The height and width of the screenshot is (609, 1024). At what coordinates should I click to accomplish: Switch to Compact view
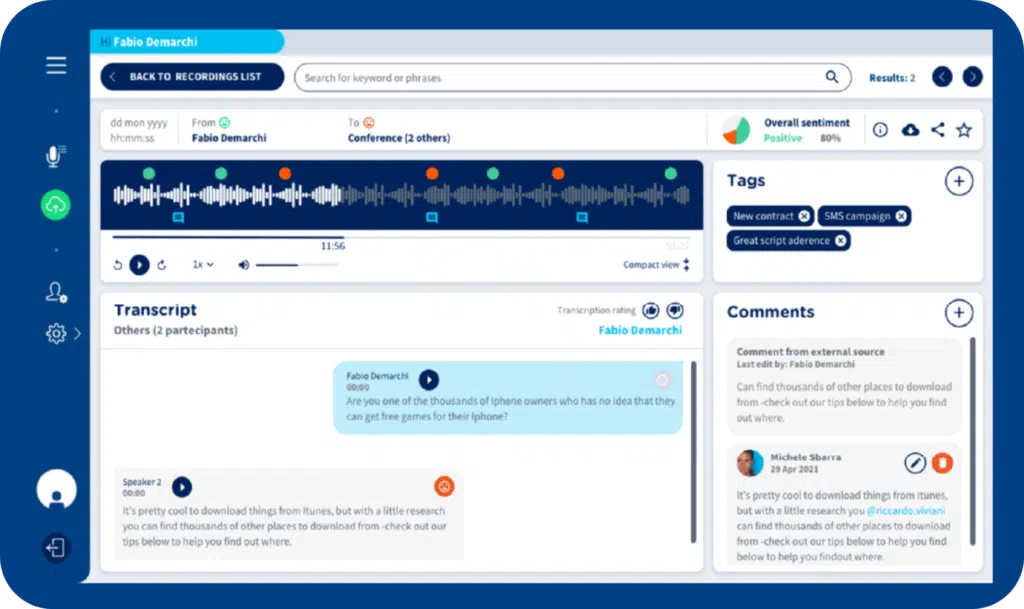(x=651, y=264)
